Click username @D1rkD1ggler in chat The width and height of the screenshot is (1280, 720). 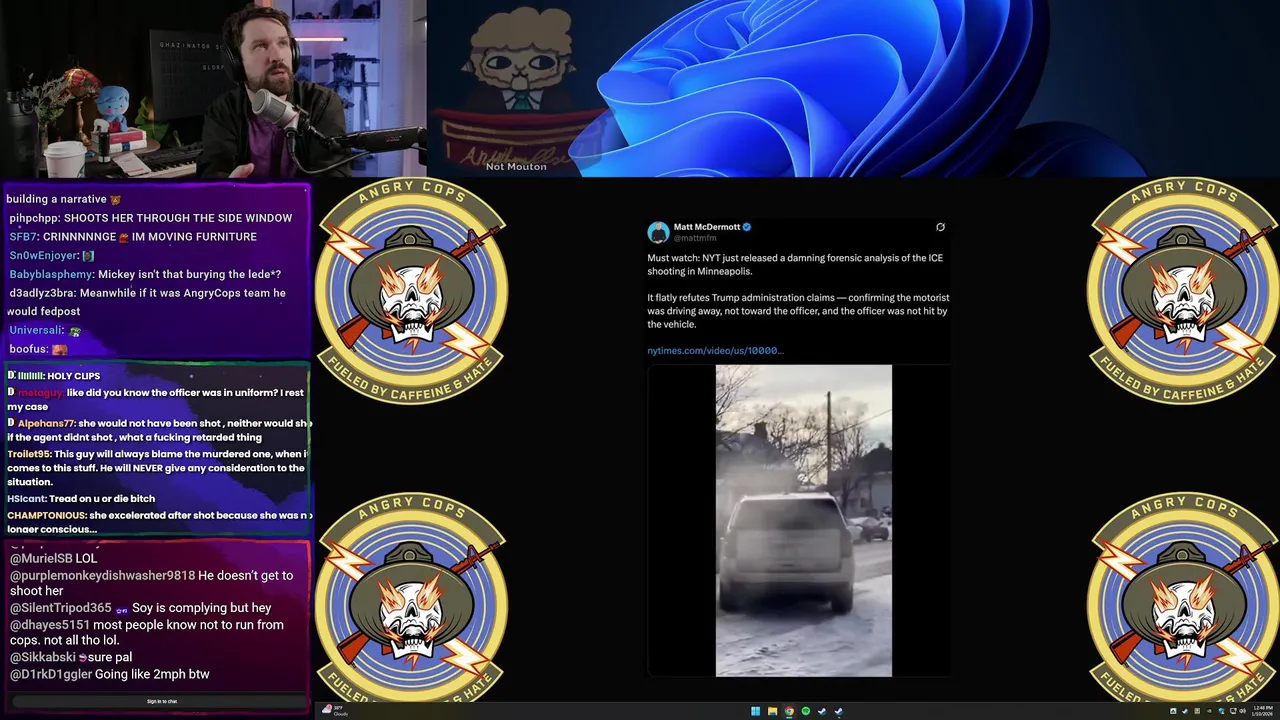50,674
